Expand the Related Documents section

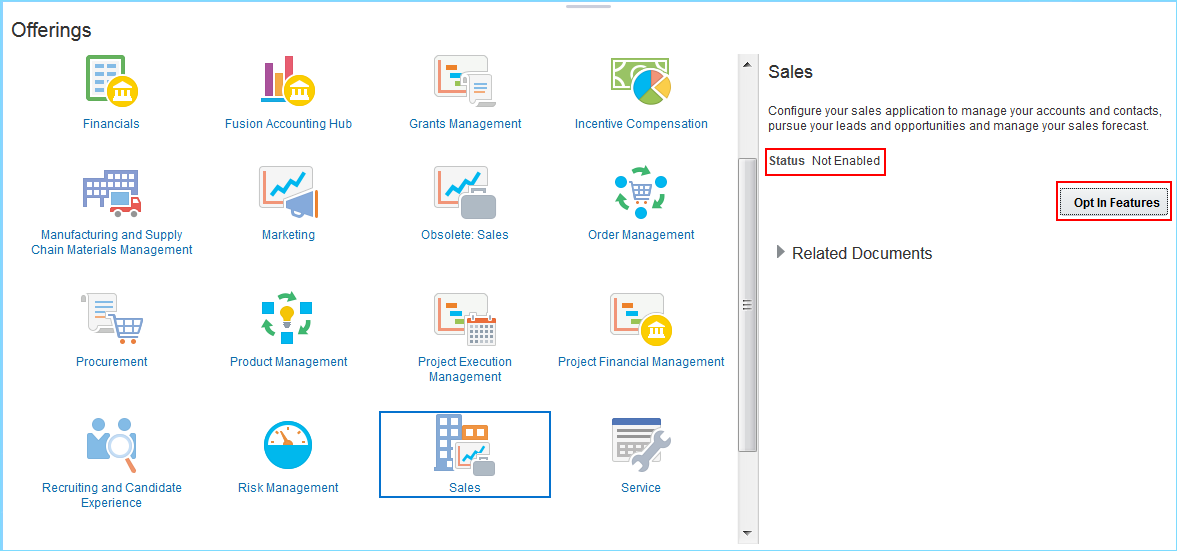[781, 253]
